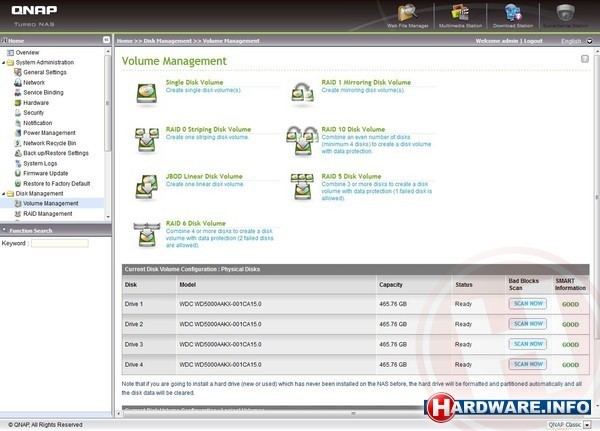
Task: Click the Notification icon in tree
Action: click(x=18, y=123)
